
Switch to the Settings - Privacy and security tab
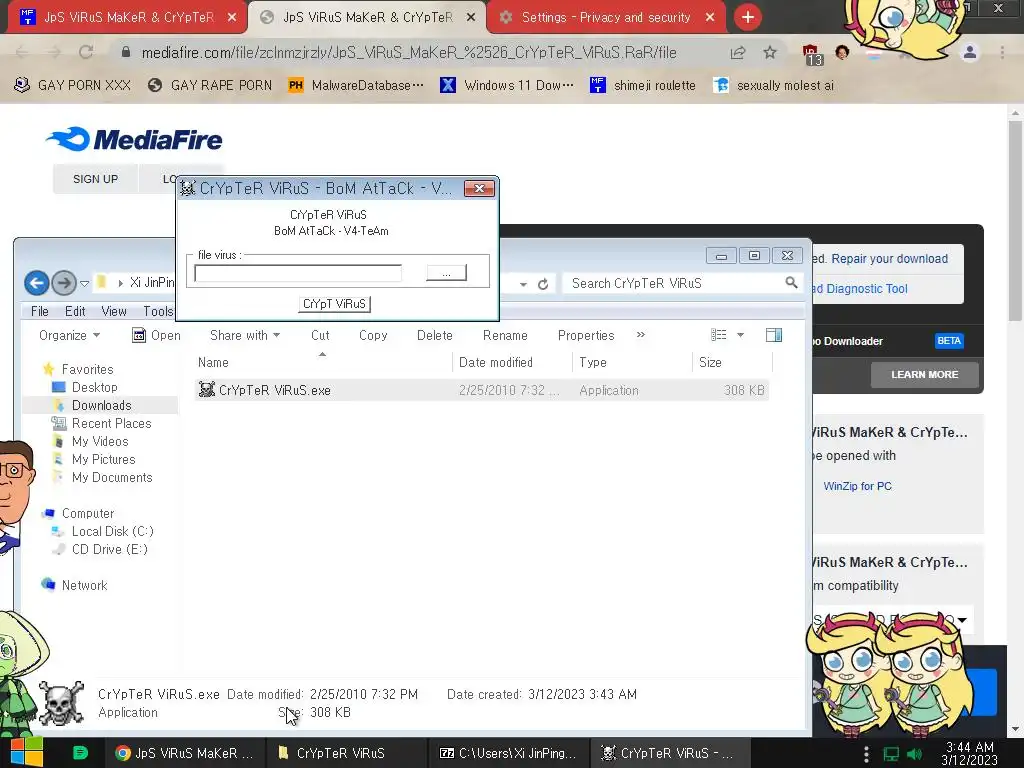(605, 17)
